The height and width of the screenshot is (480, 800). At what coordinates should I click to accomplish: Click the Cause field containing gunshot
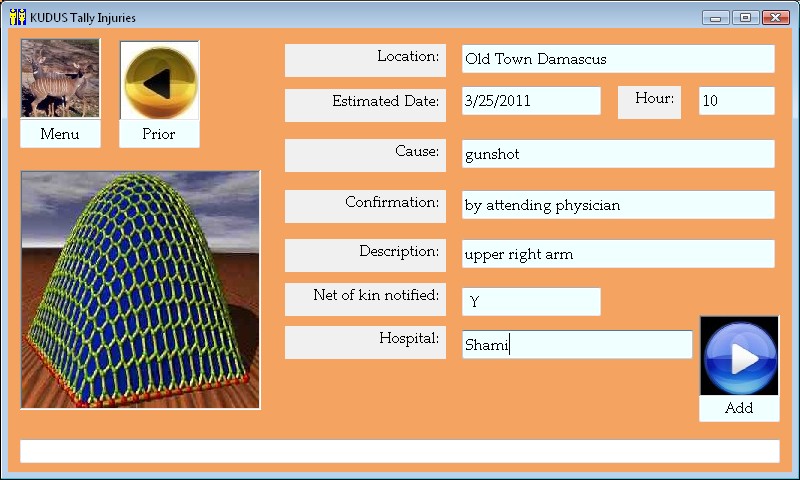[x=618, y=154]
